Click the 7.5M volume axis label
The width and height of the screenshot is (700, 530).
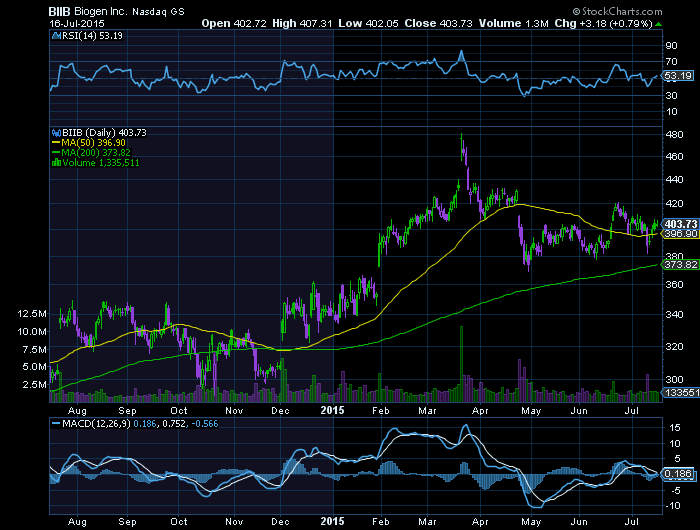pos(35,350)
